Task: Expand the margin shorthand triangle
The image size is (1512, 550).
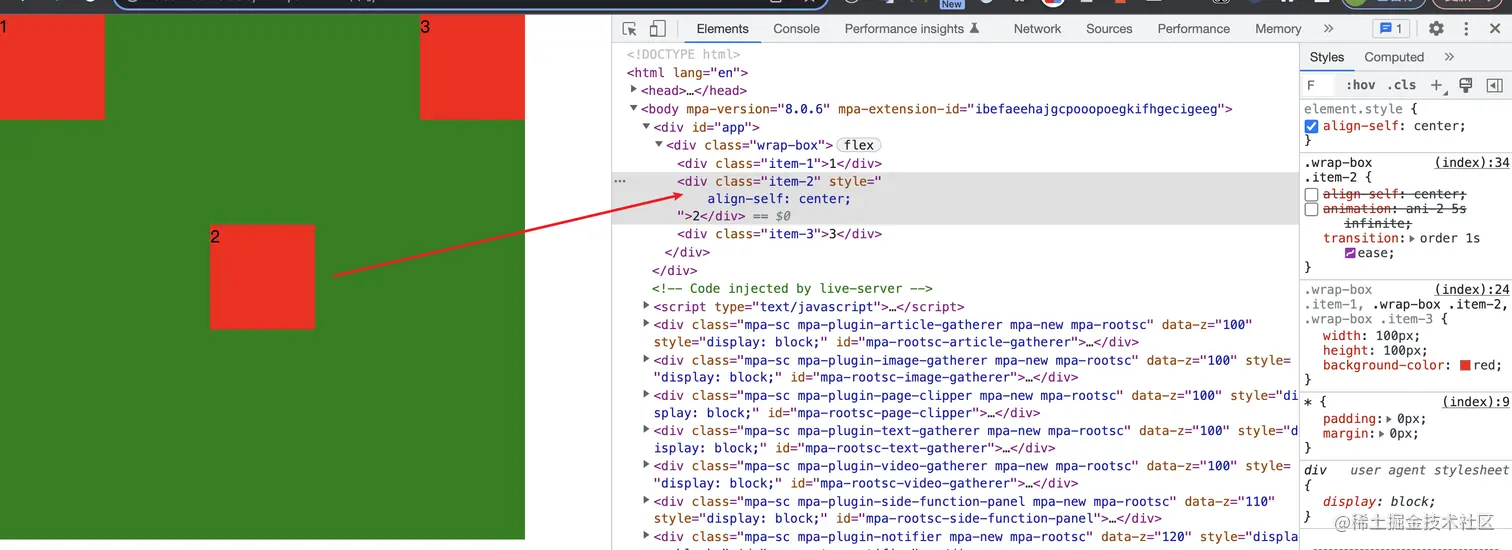Action: [x=1382, y=434]
